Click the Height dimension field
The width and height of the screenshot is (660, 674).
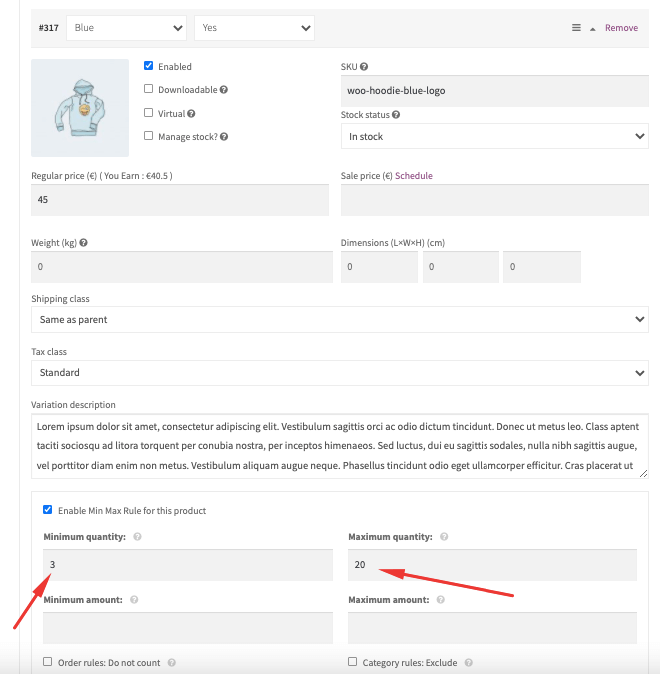coord(542,267)
